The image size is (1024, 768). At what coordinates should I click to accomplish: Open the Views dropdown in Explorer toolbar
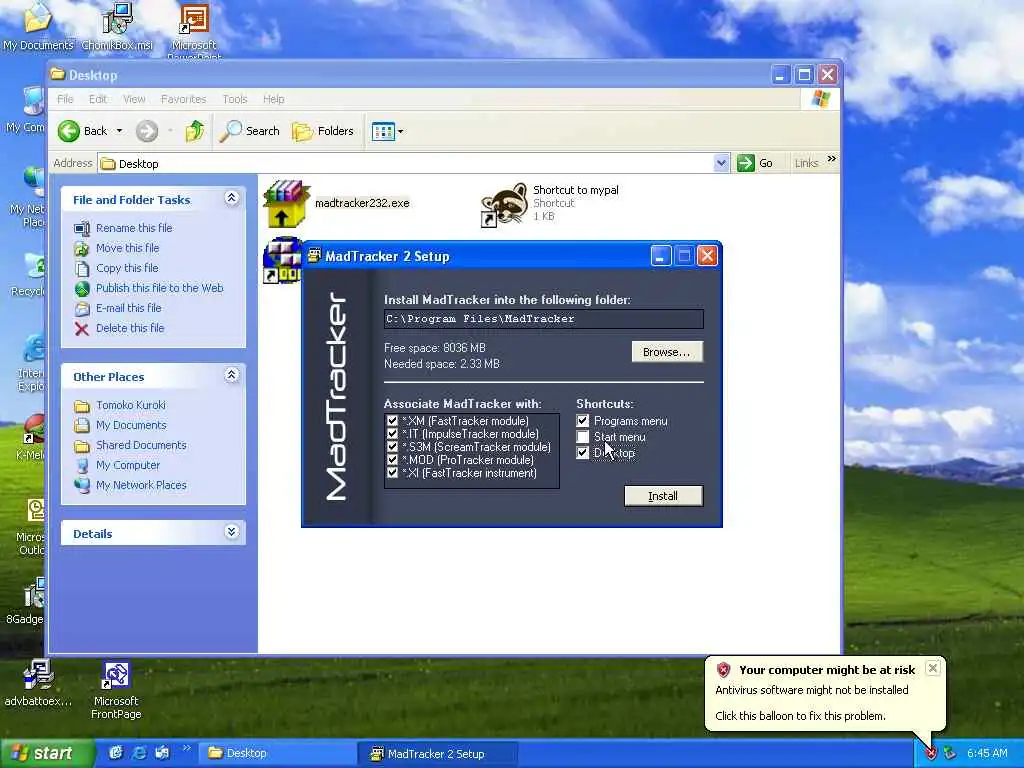[387, 131]
